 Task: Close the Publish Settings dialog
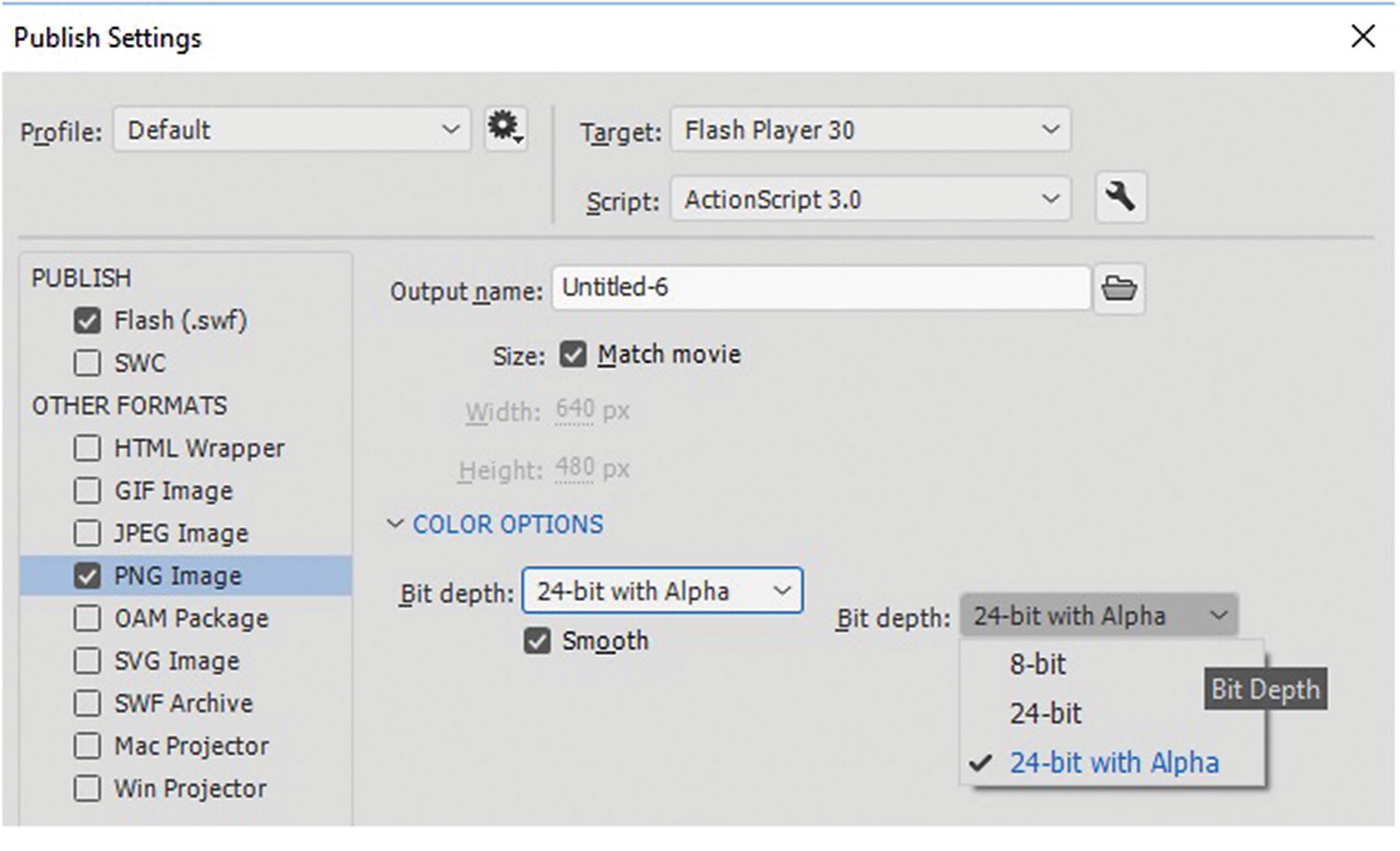coord(1363,36)
